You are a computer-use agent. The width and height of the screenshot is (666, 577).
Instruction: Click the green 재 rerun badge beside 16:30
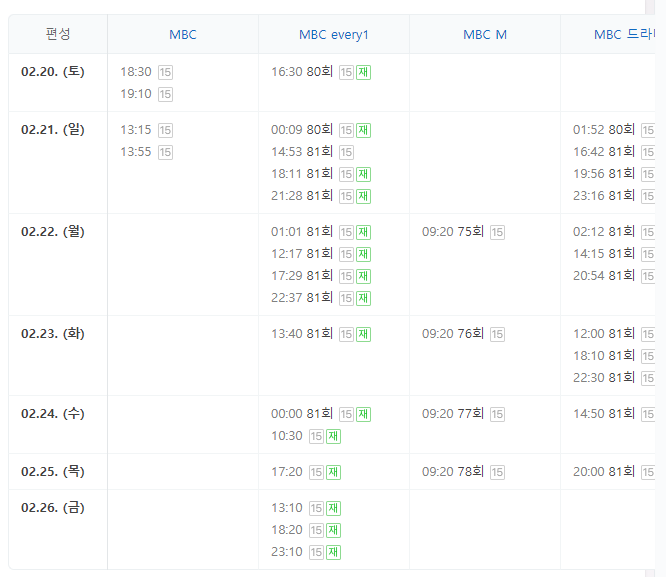363,72
